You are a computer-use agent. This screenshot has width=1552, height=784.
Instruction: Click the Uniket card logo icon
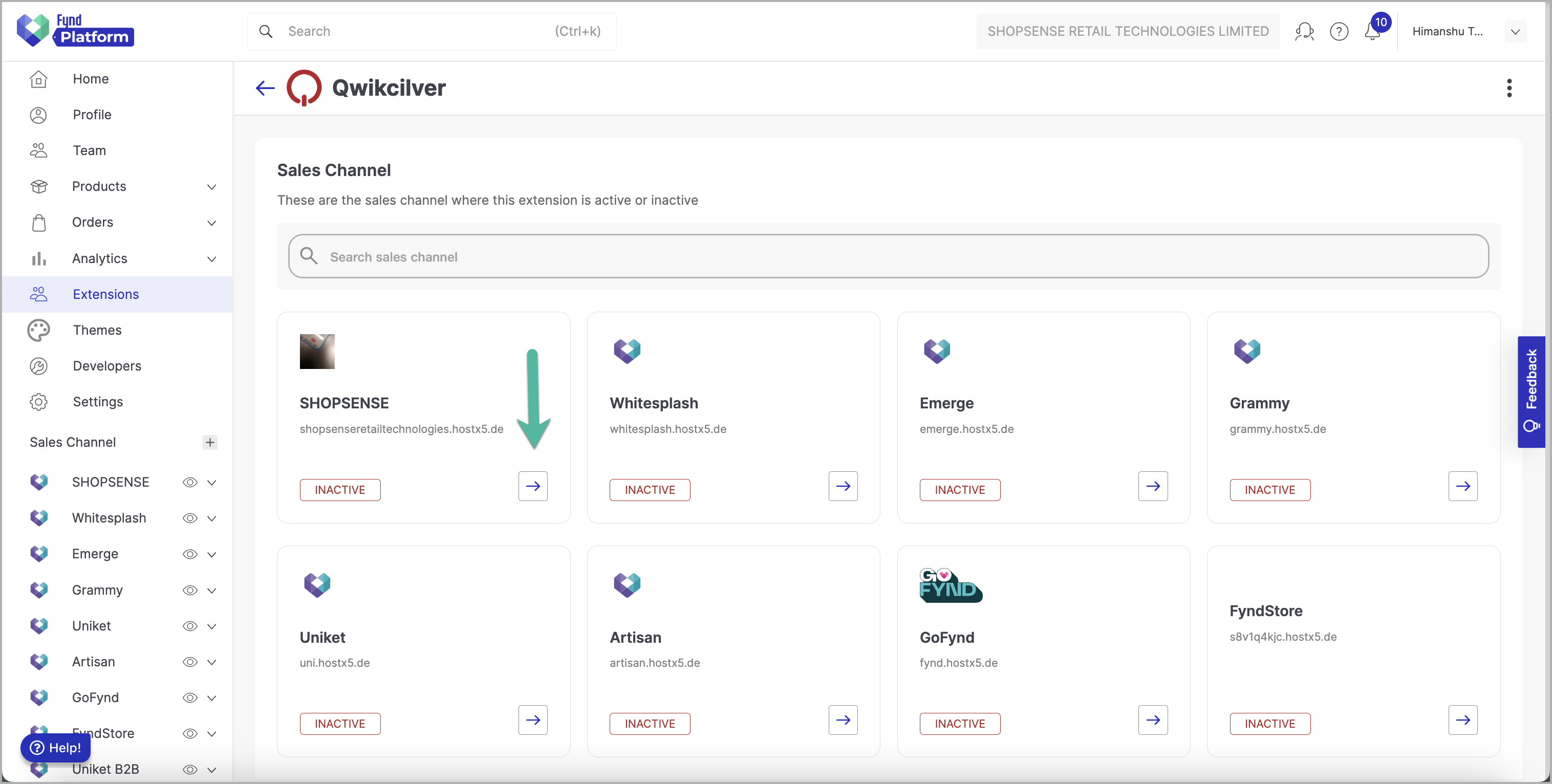(317, 585)
